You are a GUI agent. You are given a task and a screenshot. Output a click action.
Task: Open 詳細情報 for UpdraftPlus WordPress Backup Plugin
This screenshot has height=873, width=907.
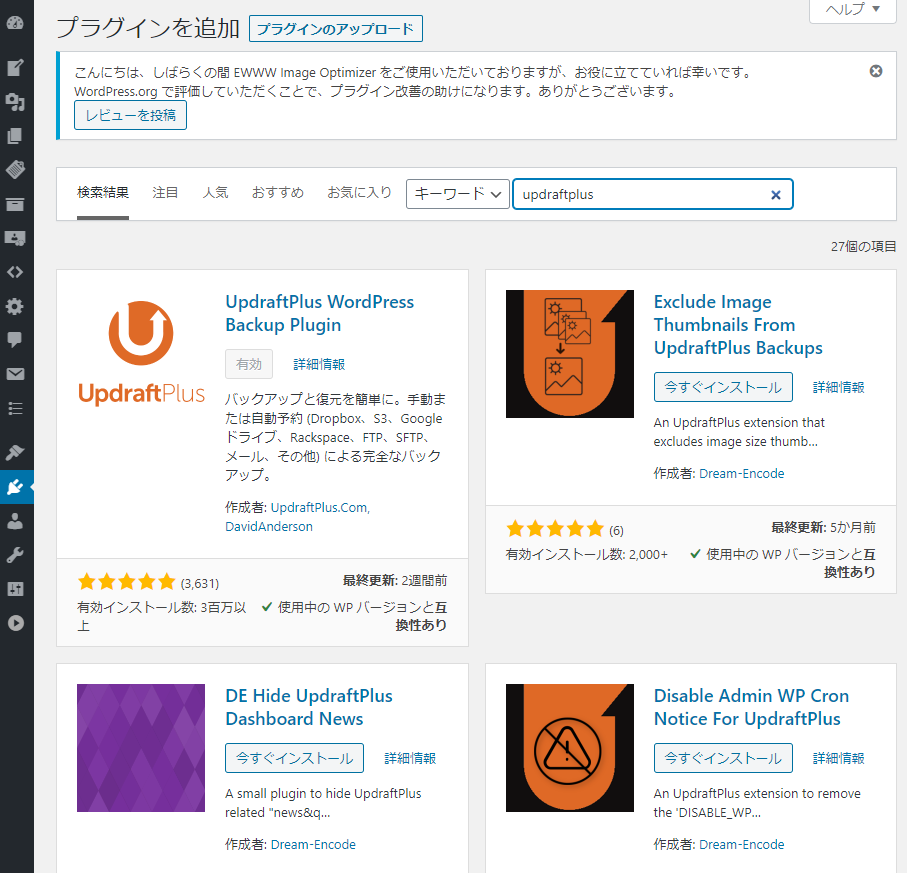319,364
